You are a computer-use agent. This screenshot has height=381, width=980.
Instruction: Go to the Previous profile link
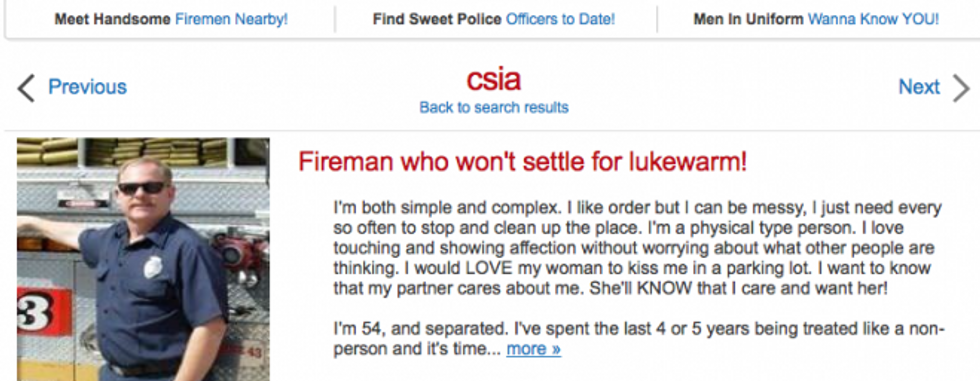pyautogui.click(x=88, y=87)
